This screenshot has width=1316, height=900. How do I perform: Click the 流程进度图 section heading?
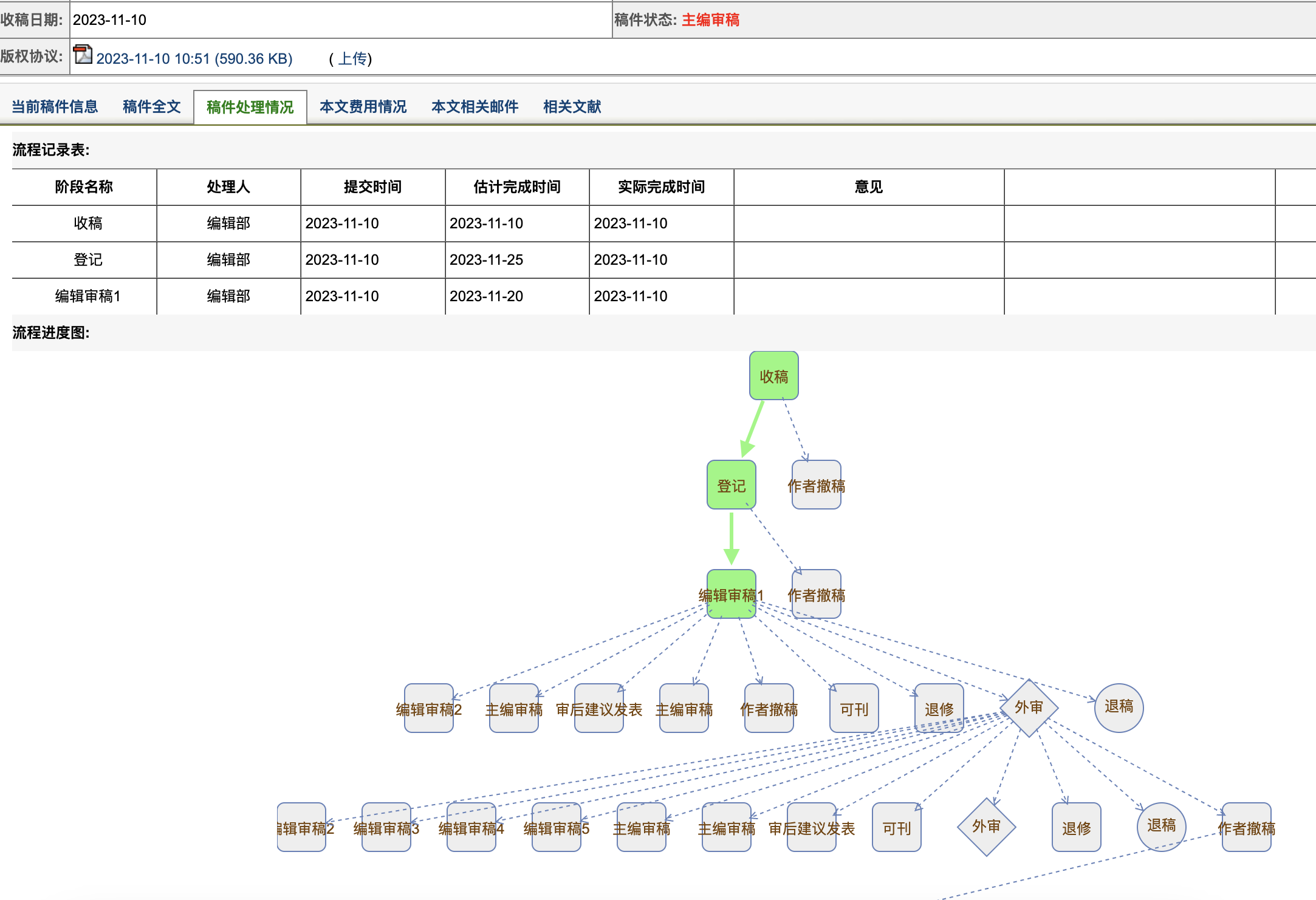[x=51, y=333]
